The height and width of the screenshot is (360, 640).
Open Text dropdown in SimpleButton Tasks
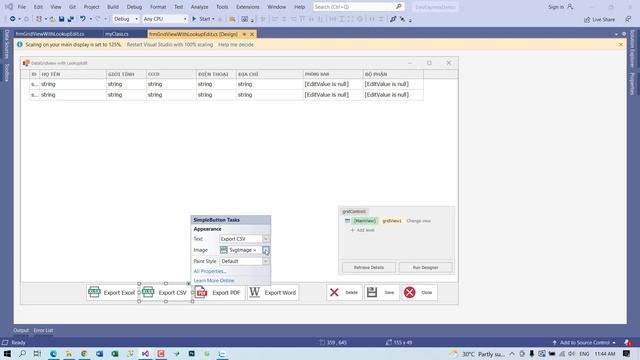266,239
